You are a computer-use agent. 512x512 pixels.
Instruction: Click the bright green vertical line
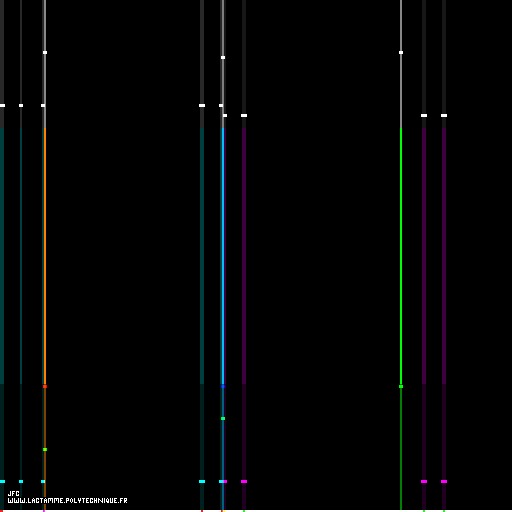(x=401, y=257)
